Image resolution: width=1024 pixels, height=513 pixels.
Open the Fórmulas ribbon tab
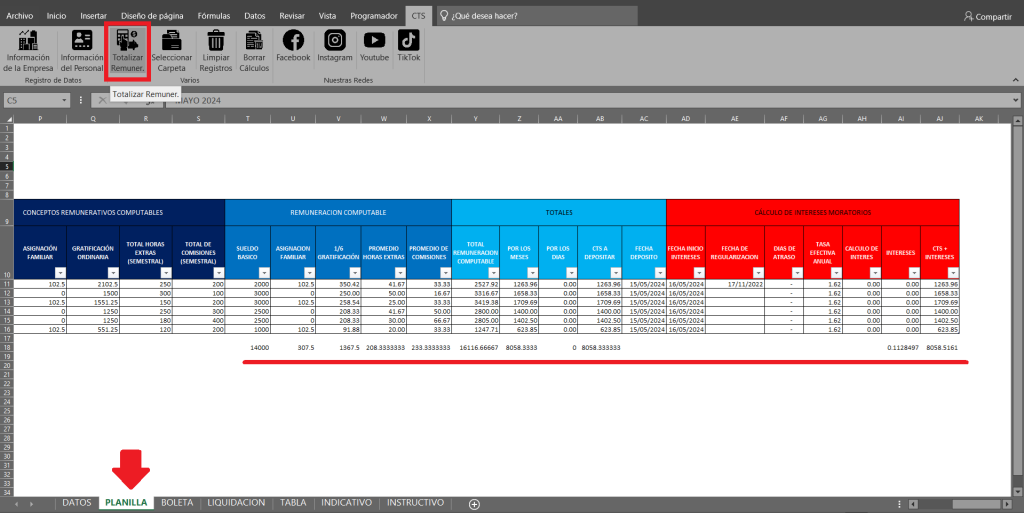click(214, 16)
